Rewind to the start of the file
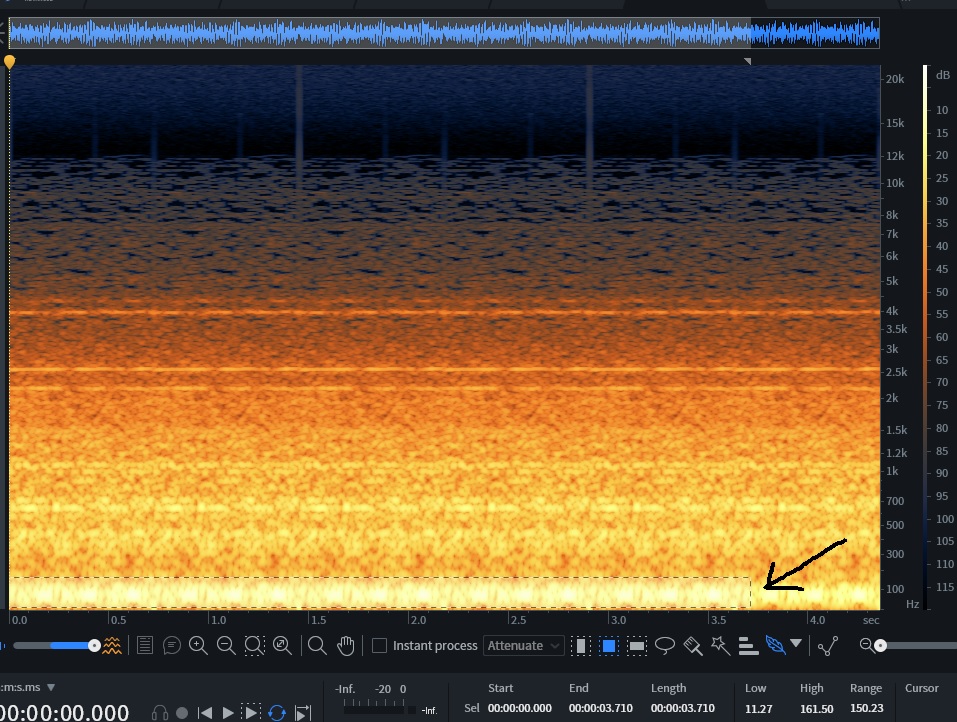 coord(205,712)
